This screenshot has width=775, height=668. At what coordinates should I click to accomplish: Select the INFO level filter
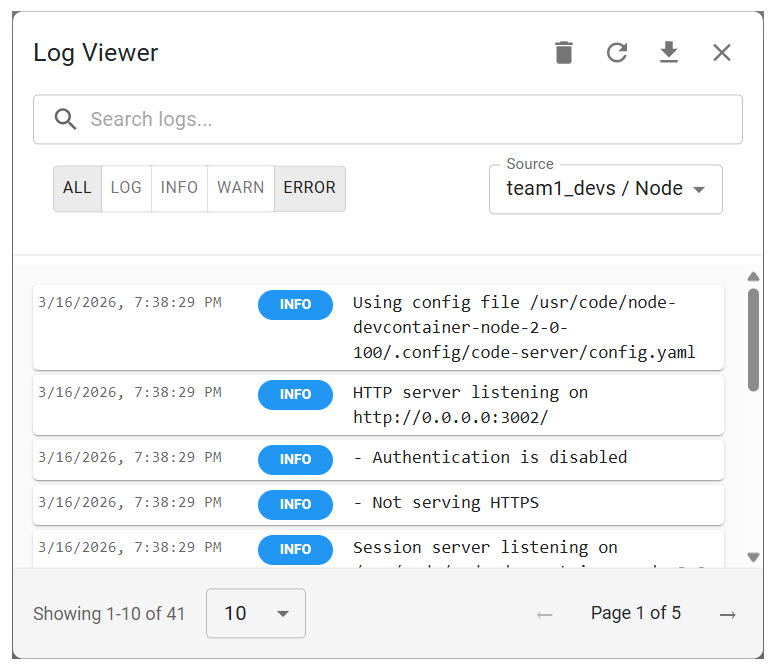coord(179,188)
